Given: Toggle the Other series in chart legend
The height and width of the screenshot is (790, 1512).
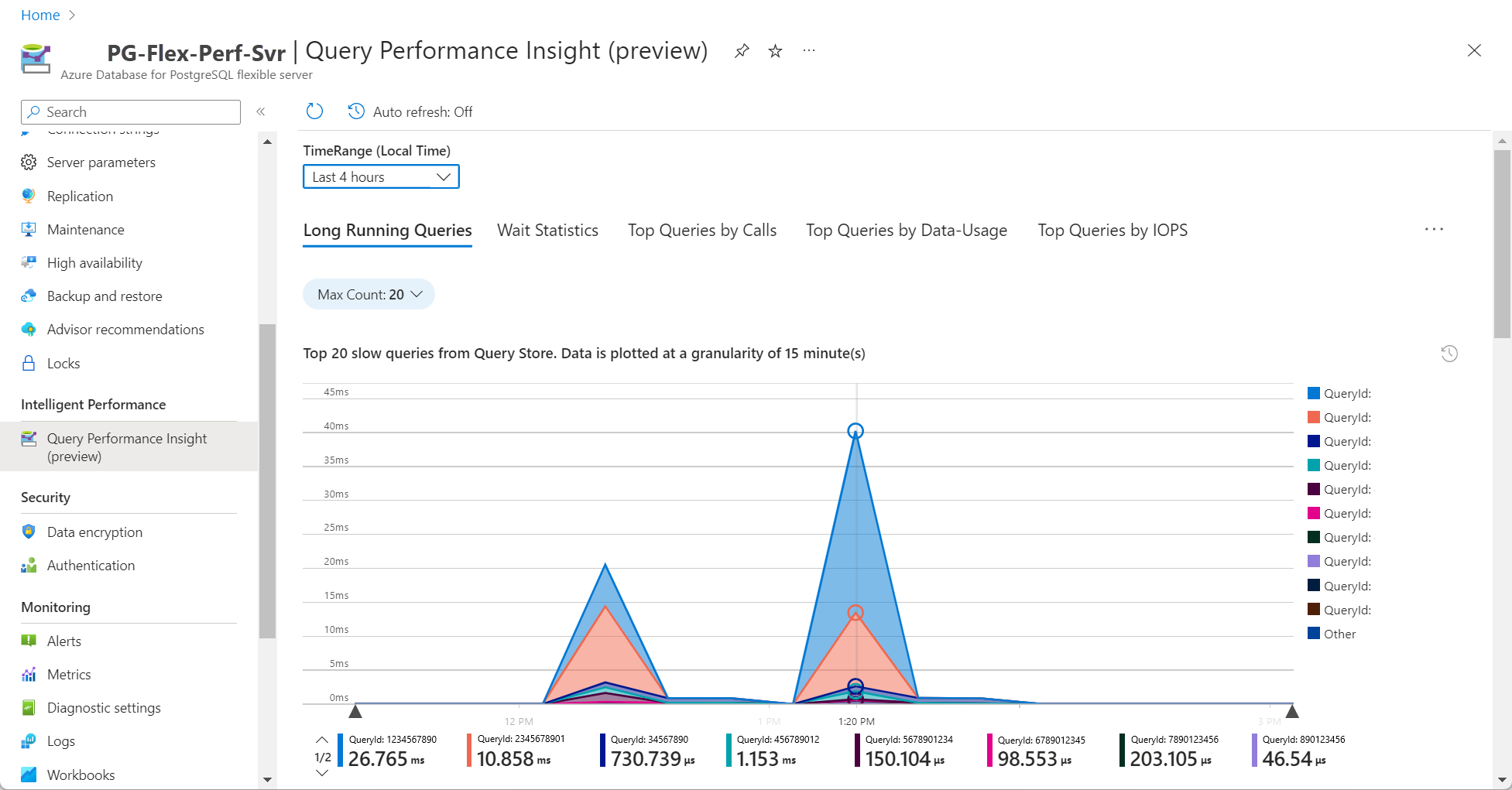Looking at the screenshot, I should tap(1339, 634).
